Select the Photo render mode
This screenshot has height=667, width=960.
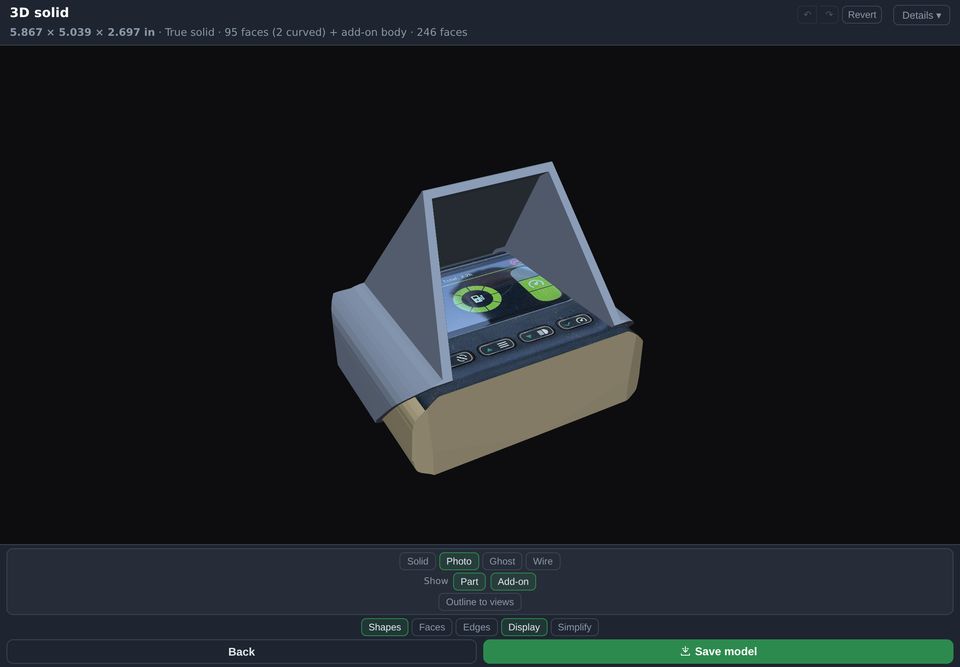point(459,561)
